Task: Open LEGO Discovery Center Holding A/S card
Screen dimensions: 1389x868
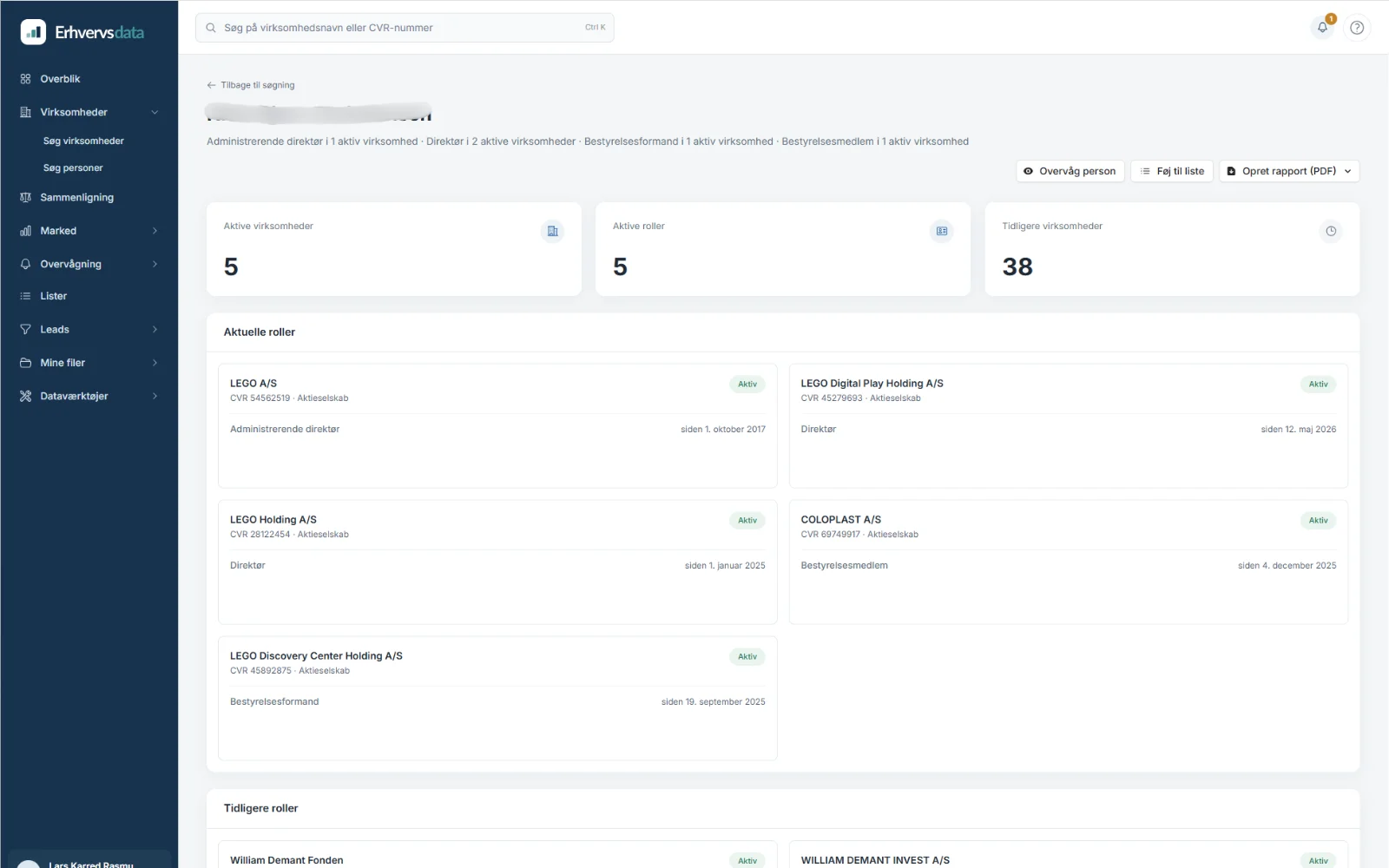Action: (497, 698)
